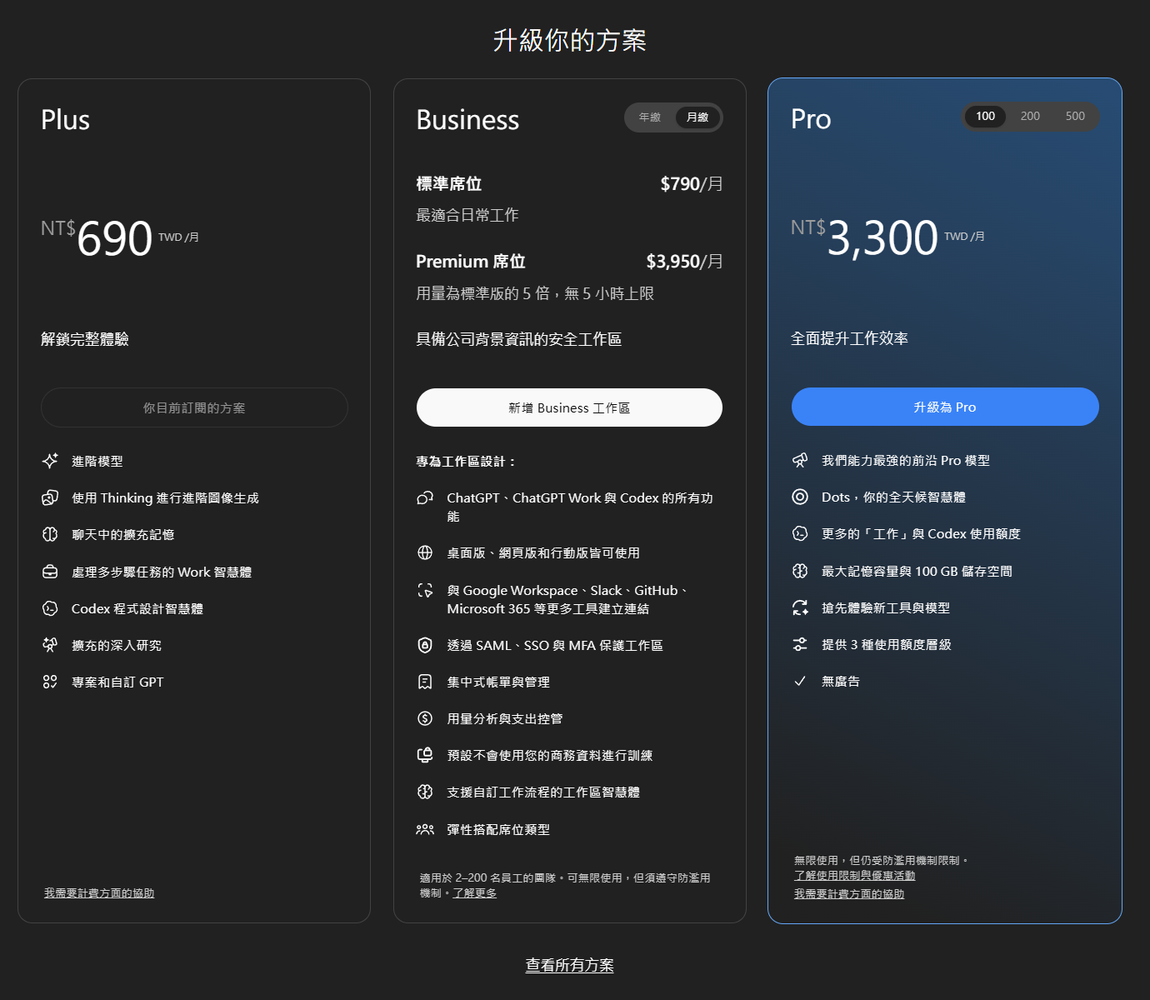1150x1000 pixels.
Task: Click Codex icon beside Codex 程式設計智慧體
Action: 50,608
